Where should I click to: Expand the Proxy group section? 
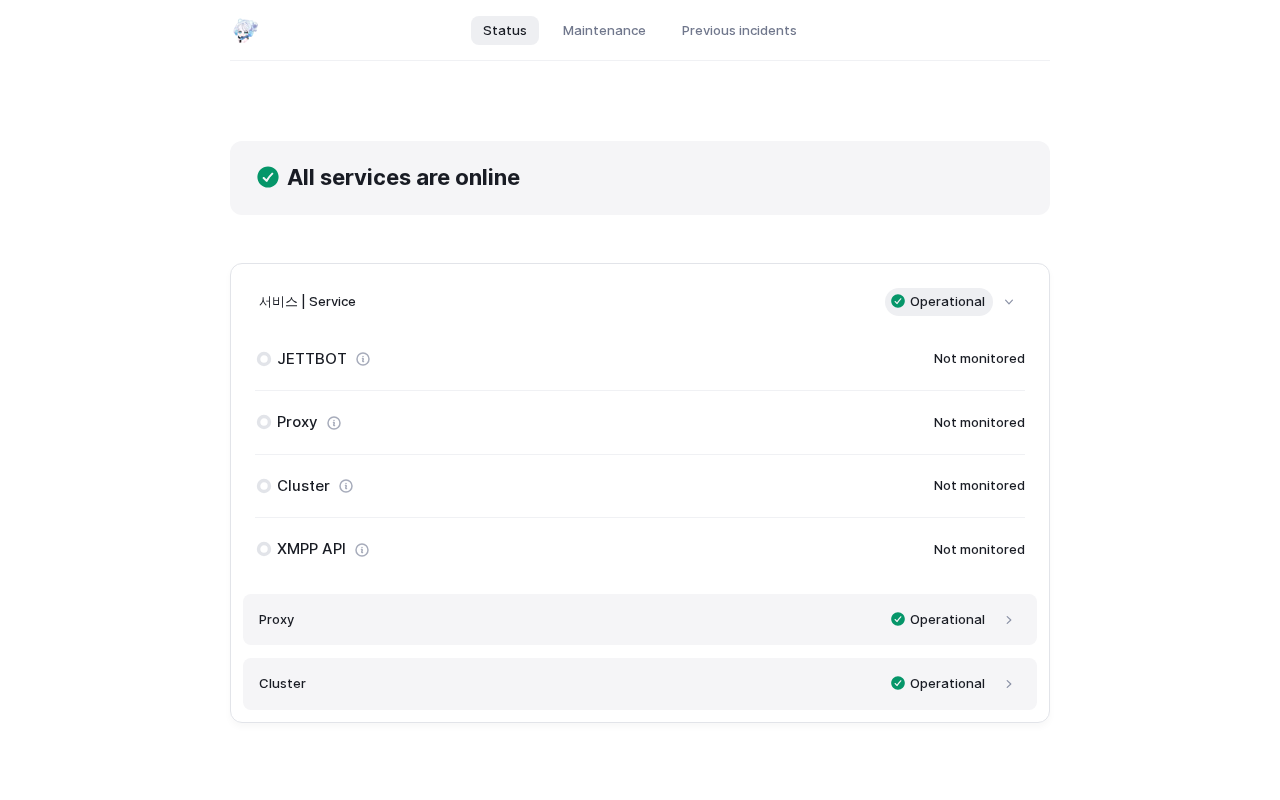point(1009,620)
